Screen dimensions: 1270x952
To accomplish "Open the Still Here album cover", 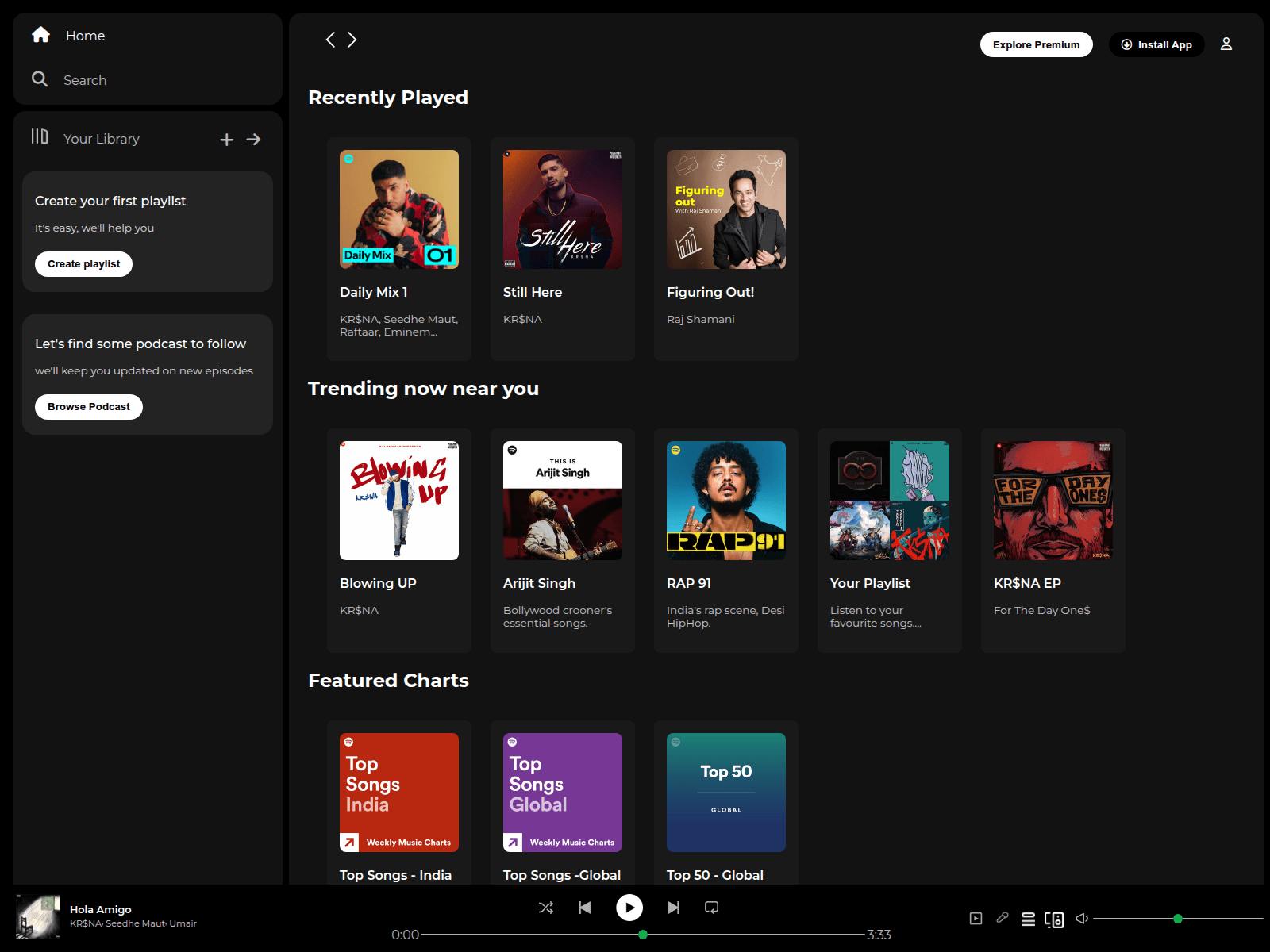I will pos(563,209).
